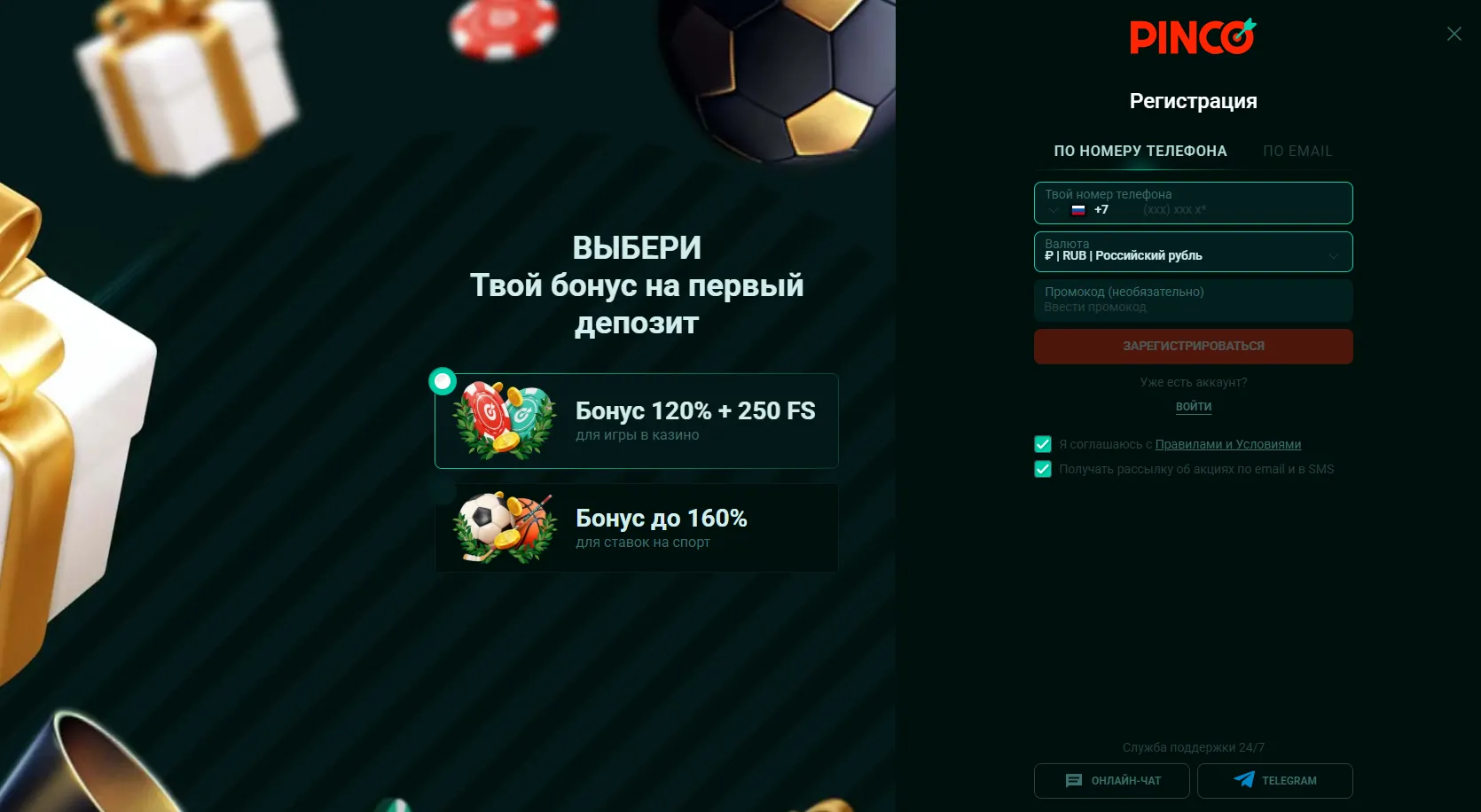This screenshot has width=1481, height=812.
Task: Click the casino chips bonus icon
Action: pyautogui.click(x=505, y=420)
